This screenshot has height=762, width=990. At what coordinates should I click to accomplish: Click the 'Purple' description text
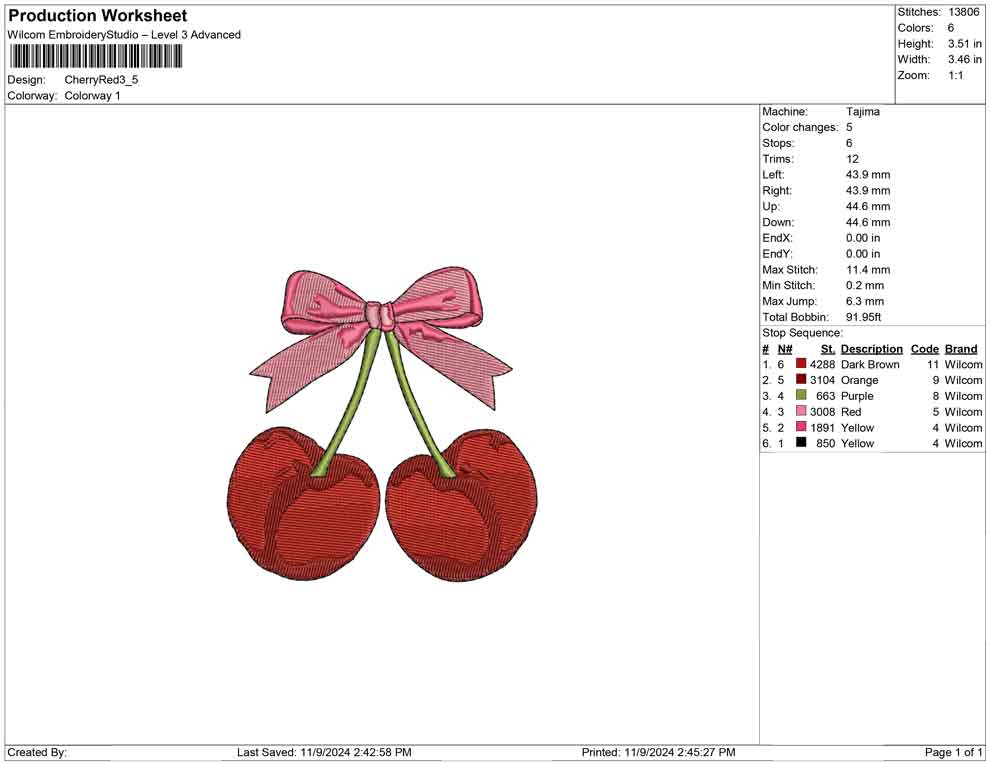pos(857,396)
